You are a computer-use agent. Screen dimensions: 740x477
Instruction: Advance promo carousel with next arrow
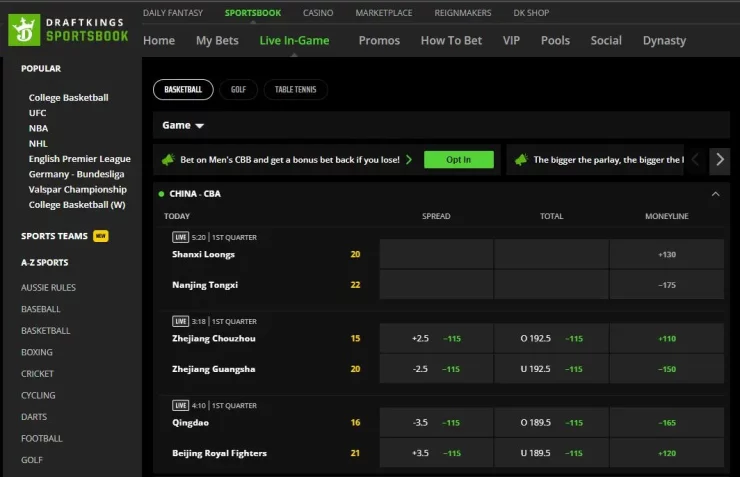pos(720,159)
